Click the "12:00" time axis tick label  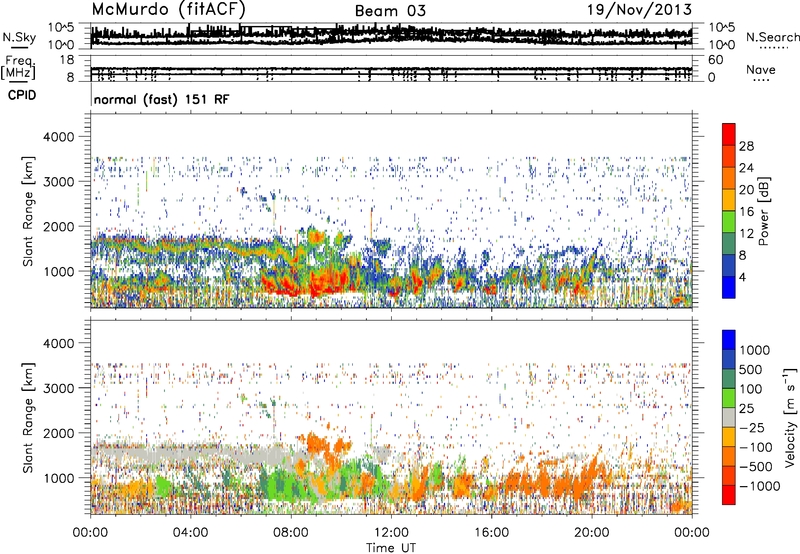pos(391,533)
